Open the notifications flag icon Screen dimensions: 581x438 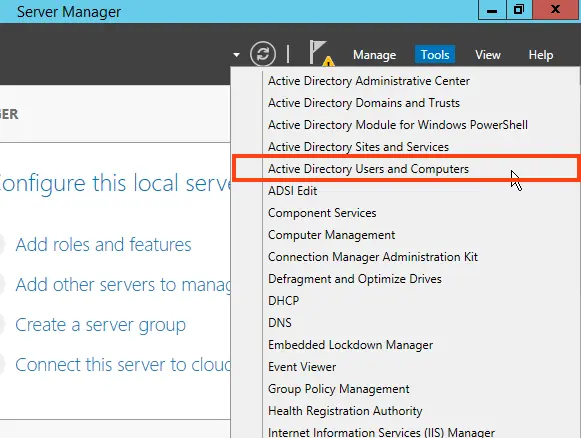point(321,53)
